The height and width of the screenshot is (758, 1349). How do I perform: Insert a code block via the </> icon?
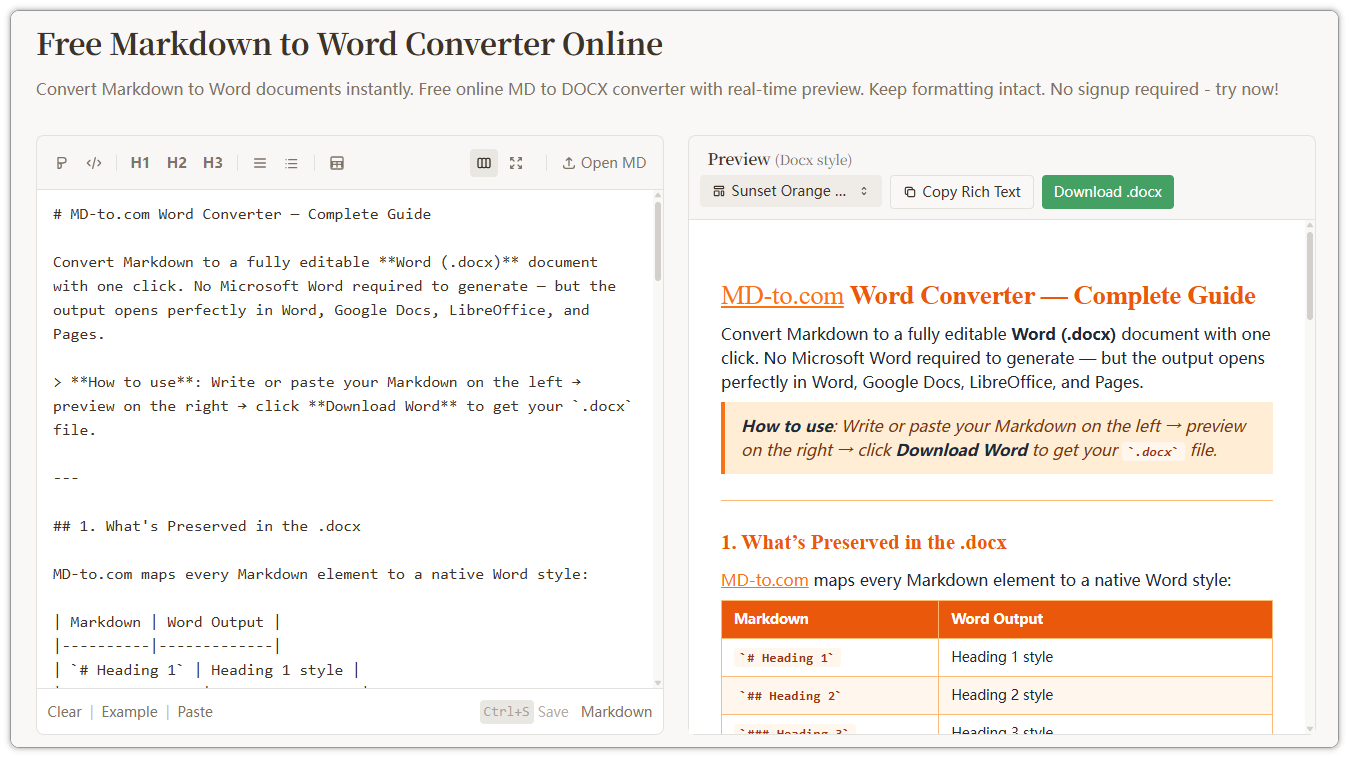(93, 162)
